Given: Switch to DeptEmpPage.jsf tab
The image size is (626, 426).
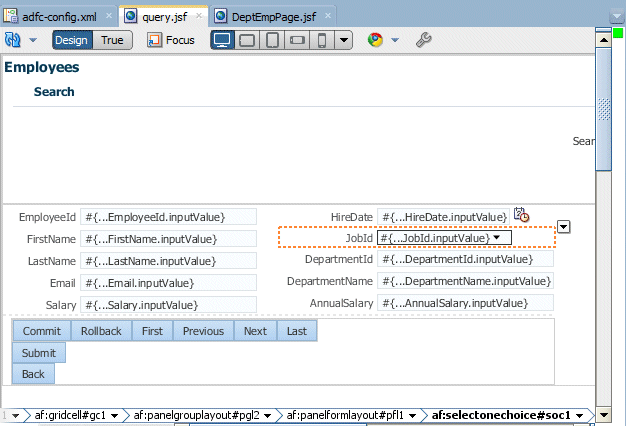Looking at the screenshot, I should [x=273, y=17].
